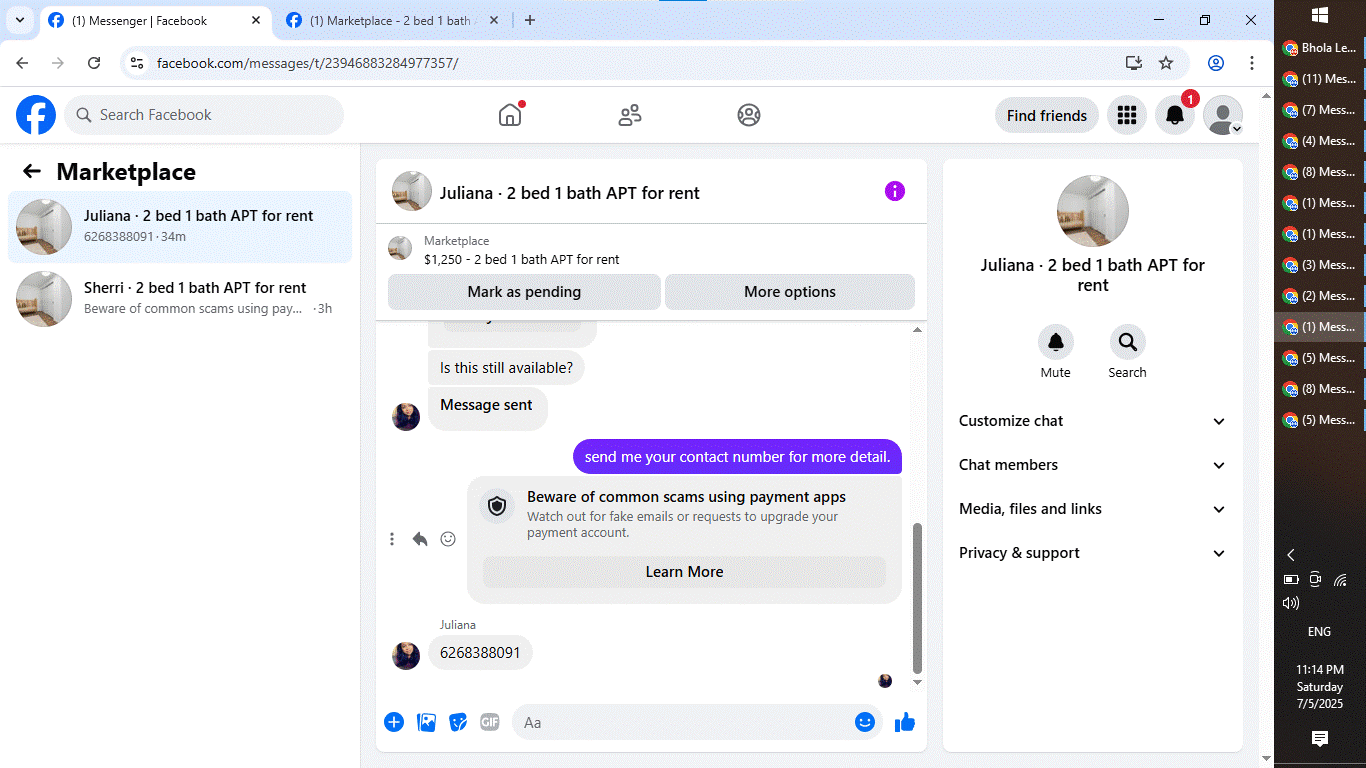Viewport: 1366px width, 768px height.
Task: Open emoji picker in message box
Action: pos(865,722)
